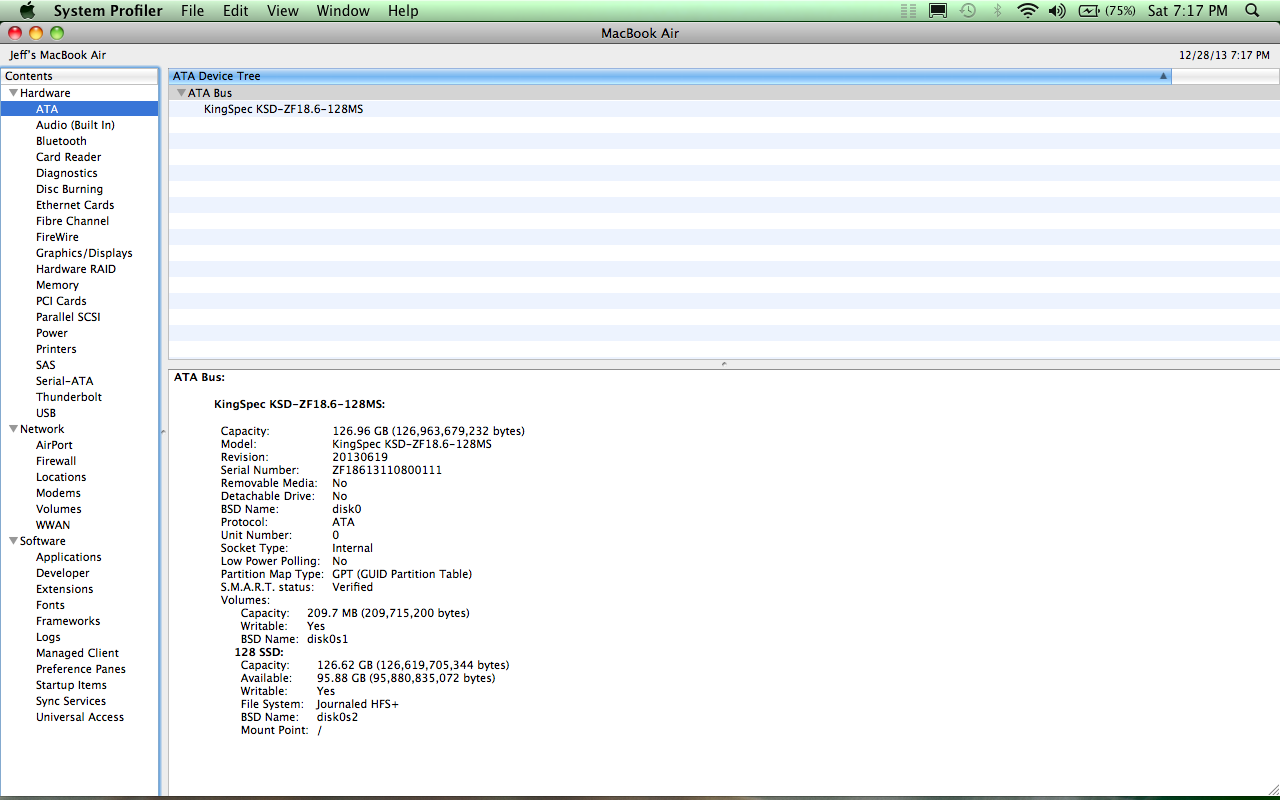Select Serial-ATA in the sidebar
Image resolution: width=1280 pixels, height=800 pixels.
[x=64, y=381]
